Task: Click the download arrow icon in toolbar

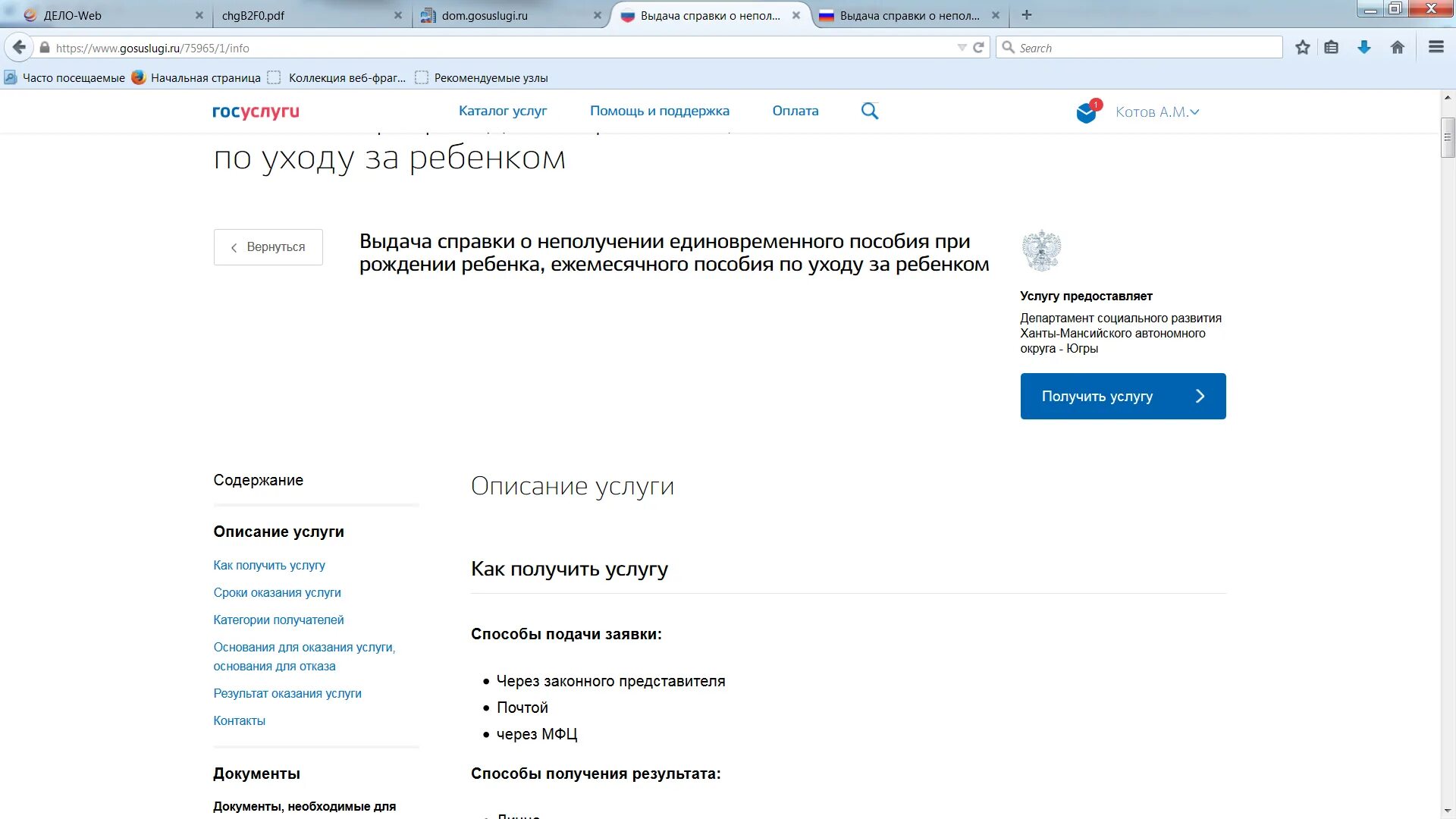Action: click(1364, 48)
